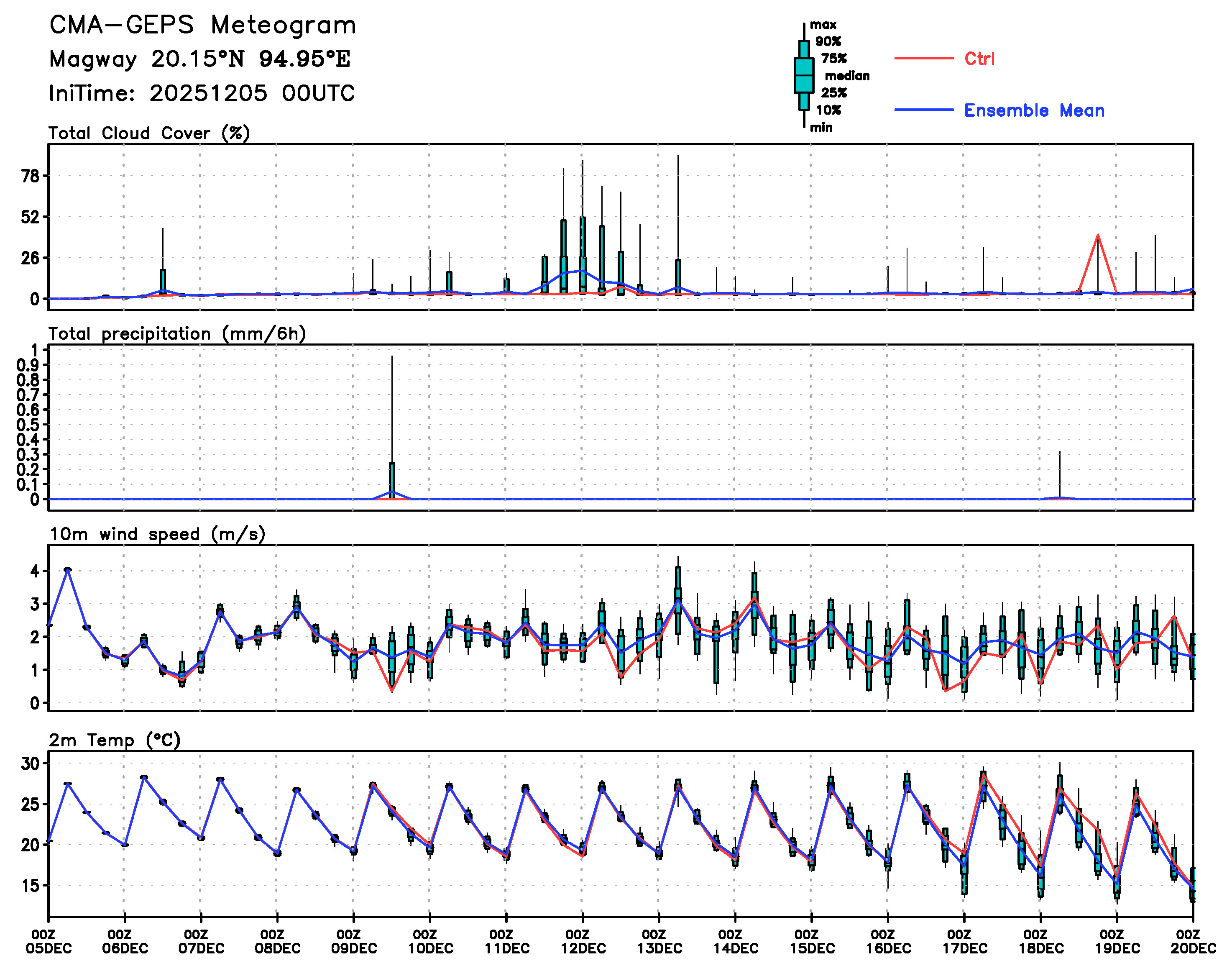1232x971 pixels.
Task: Click the 2m Temp panel title
Action: 114,740
